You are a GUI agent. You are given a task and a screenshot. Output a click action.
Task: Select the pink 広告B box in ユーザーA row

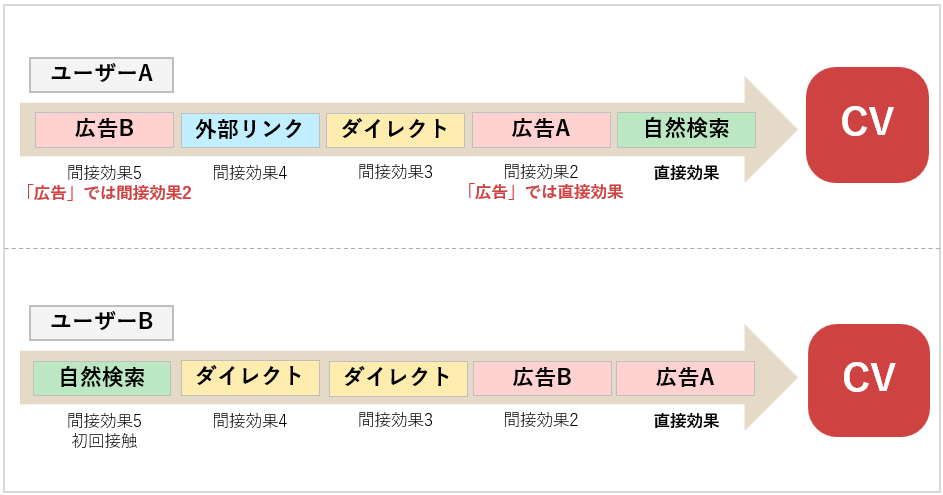[x=104, y=129]
